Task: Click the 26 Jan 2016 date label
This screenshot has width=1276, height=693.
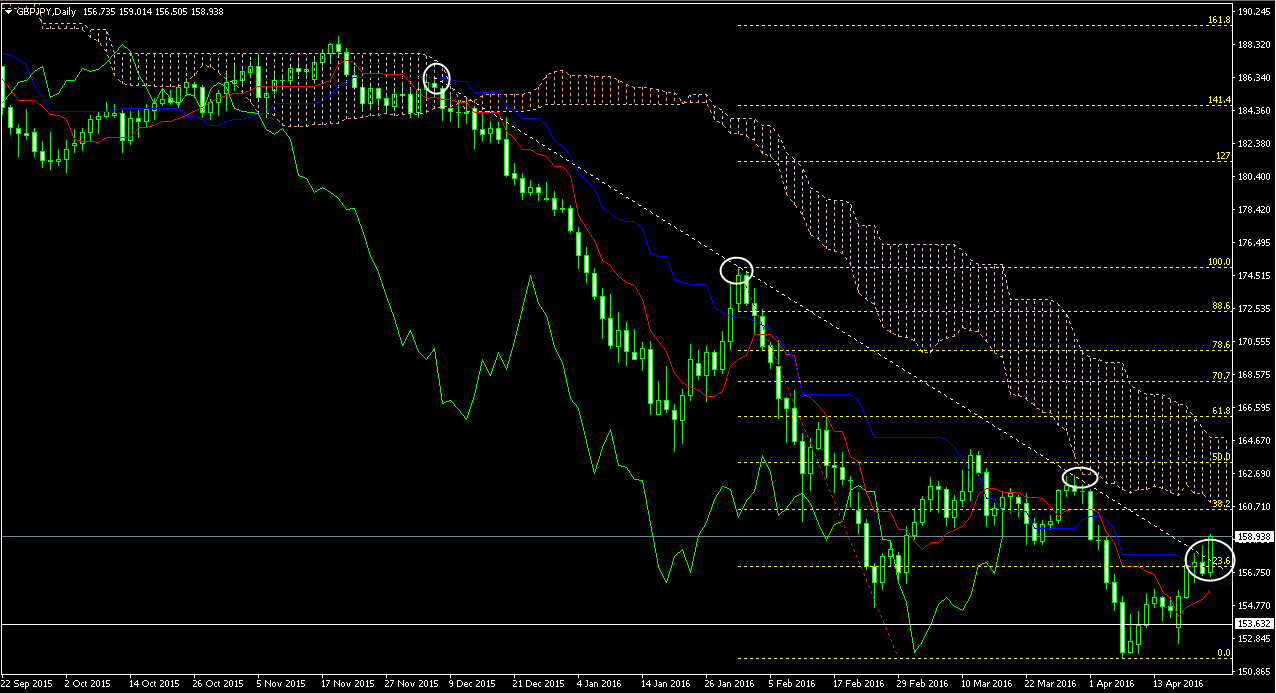Action: tap(731, 684)
